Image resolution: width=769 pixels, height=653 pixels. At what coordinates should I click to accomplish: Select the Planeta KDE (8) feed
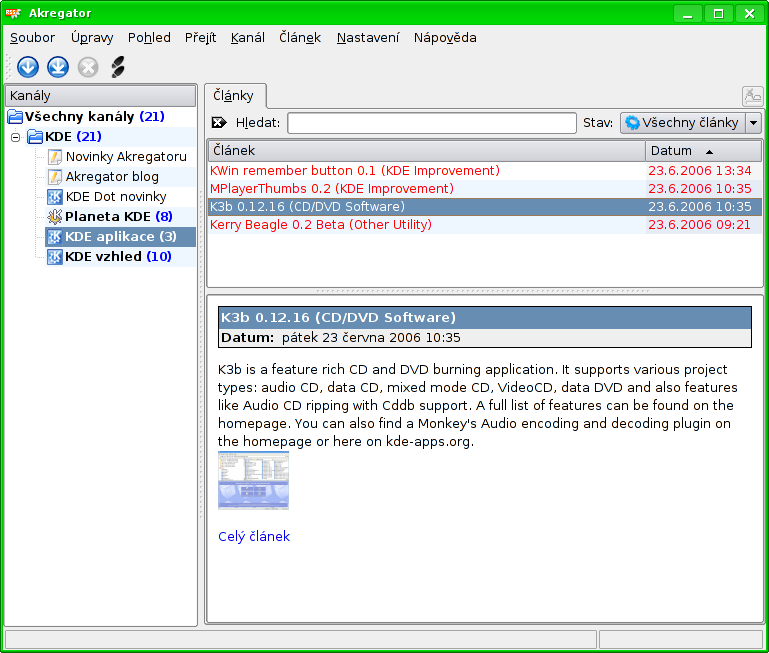click(x=119, y=216)
